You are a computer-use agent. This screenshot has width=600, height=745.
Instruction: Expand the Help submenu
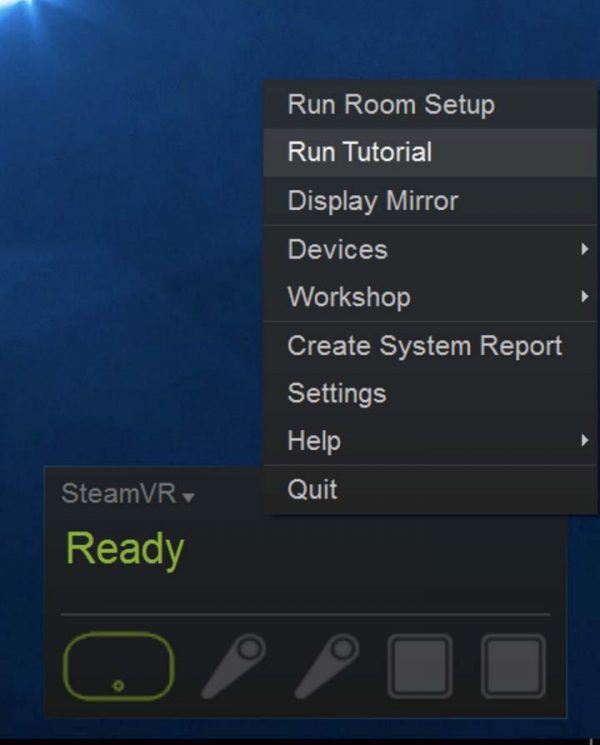(430, 441)
